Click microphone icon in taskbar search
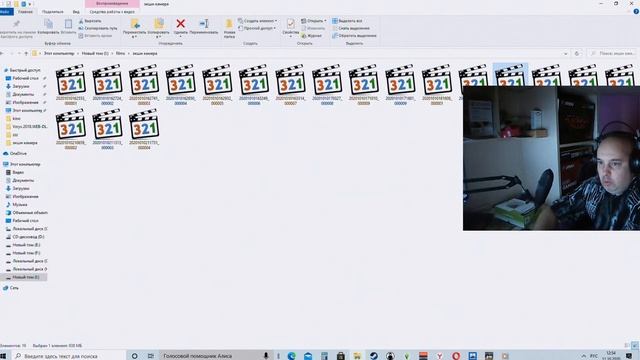640x360 pixels. (x=266, y=356)
